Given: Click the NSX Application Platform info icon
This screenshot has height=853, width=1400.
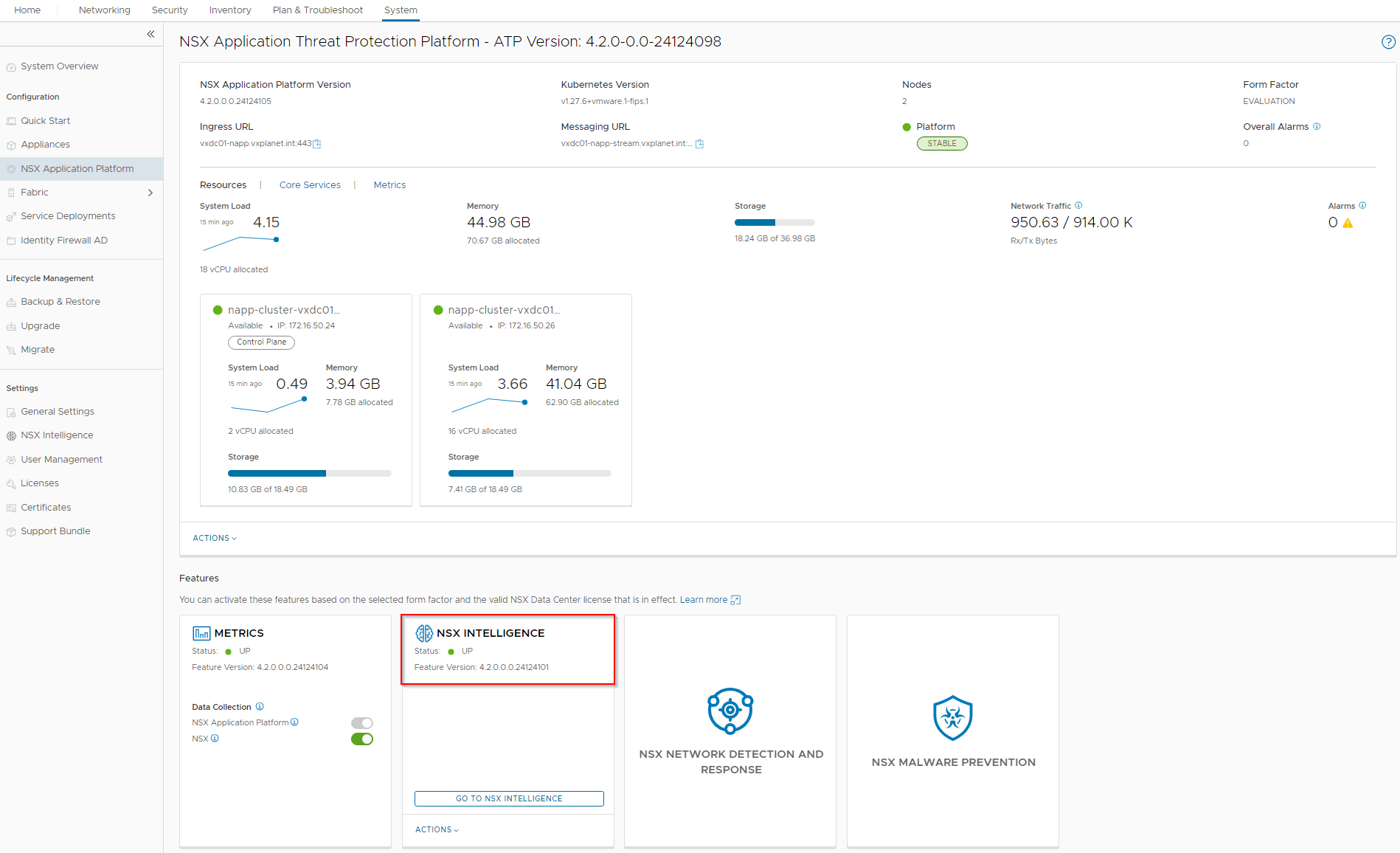Looking at the screenshot, I should pos(294,722).
